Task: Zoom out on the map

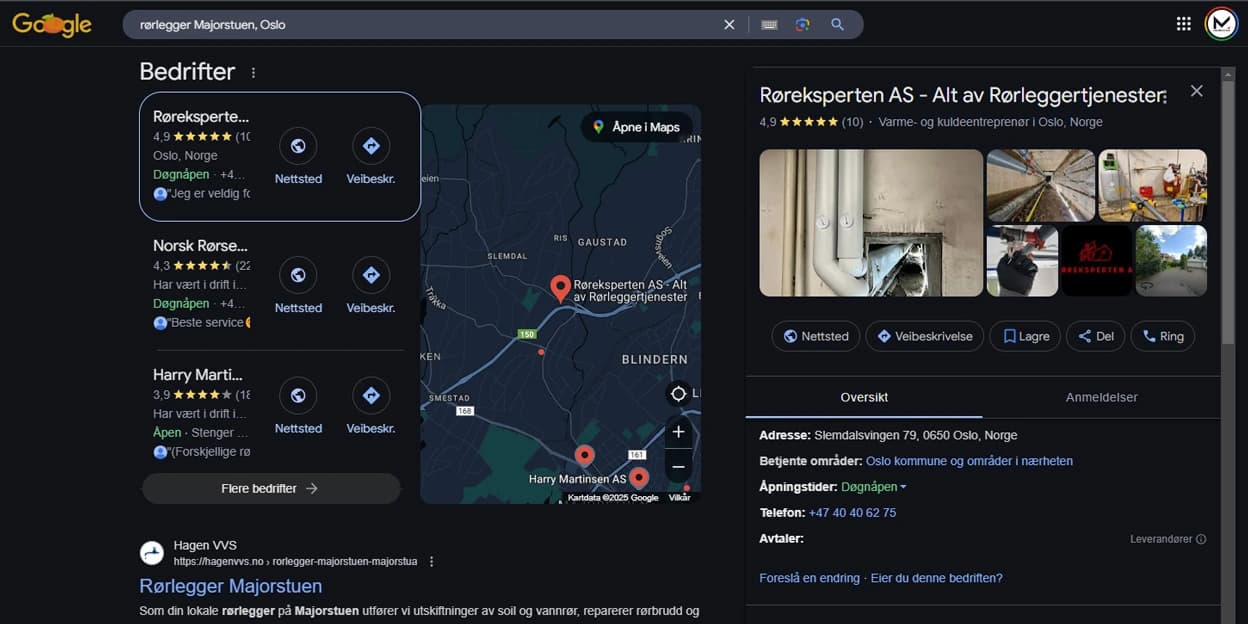Action: pyautogui.click(x=678, y=467)
